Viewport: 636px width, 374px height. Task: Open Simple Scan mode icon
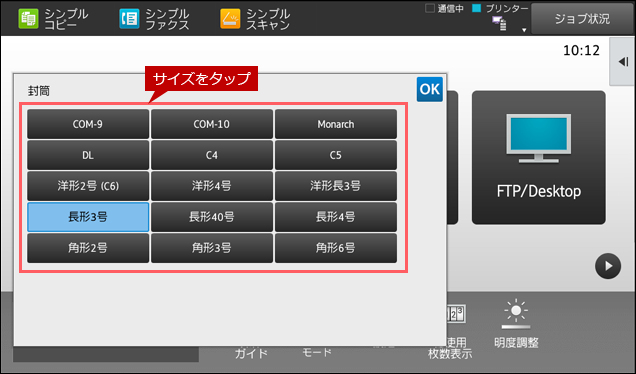(230, 19)
